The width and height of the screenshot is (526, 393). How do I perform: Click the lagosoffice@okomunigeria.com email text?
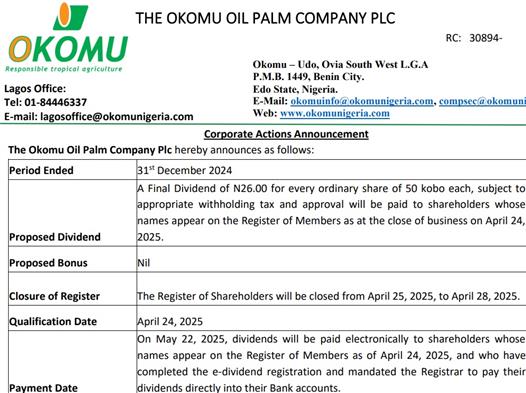pyautogui.click(x=117, y=116)
